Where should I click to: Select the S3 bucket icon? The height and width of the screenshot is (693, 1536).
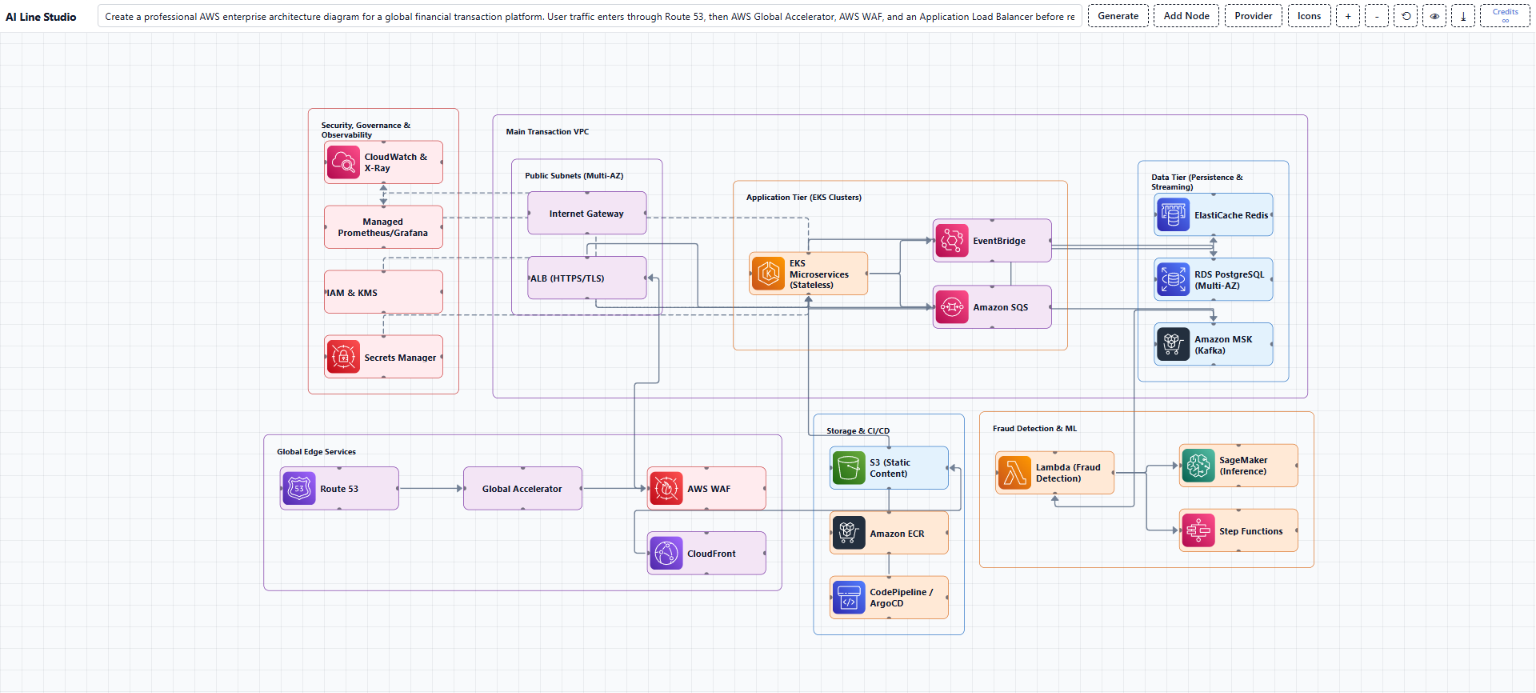point(849,468)
